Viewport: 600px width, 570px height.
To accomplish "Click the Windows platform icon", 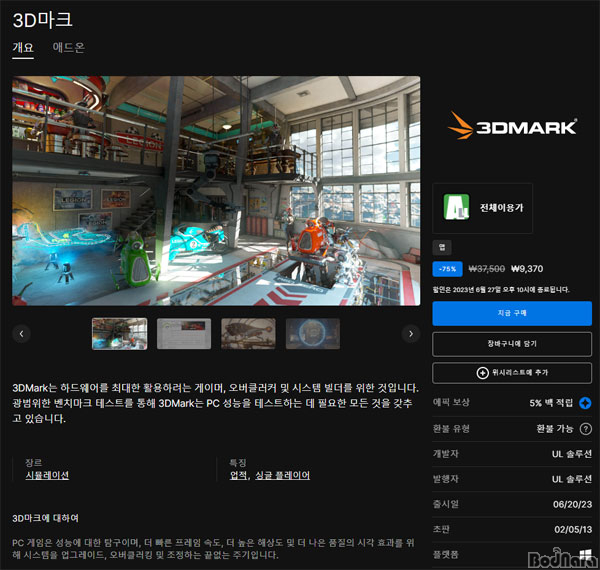I will click(x=585, y=555).
